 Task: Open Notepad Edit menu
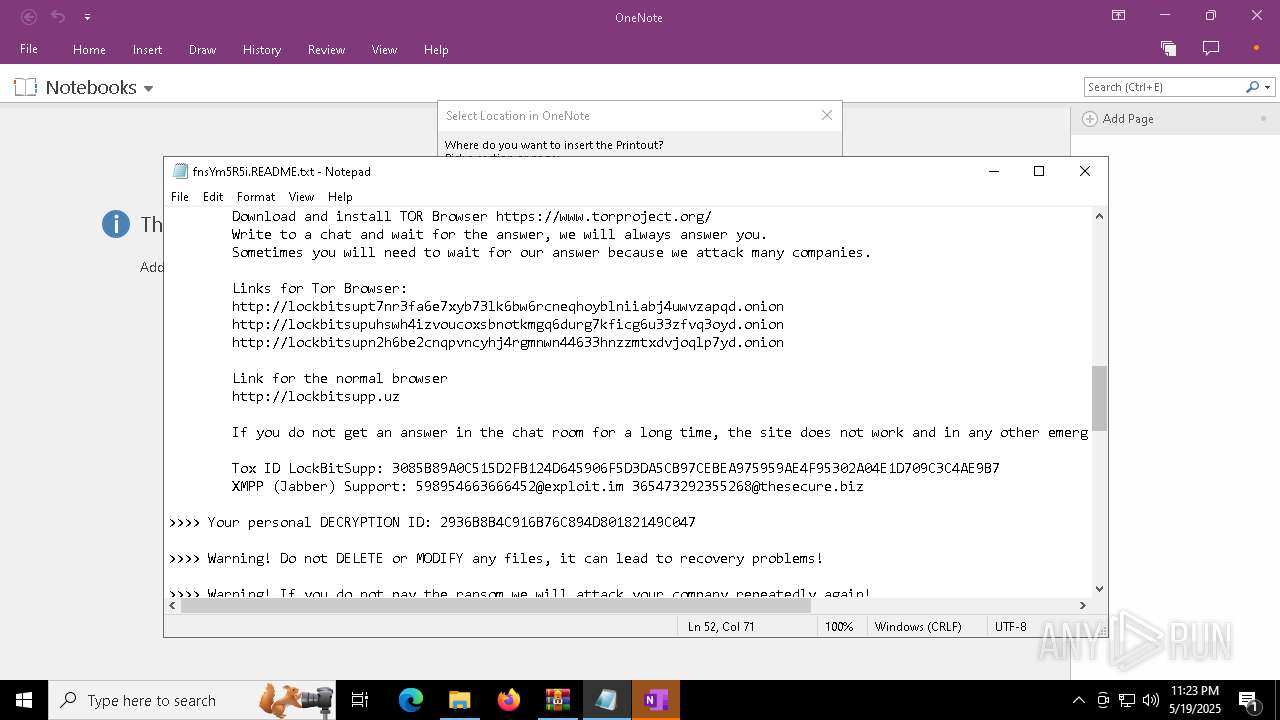coord(213,197)
